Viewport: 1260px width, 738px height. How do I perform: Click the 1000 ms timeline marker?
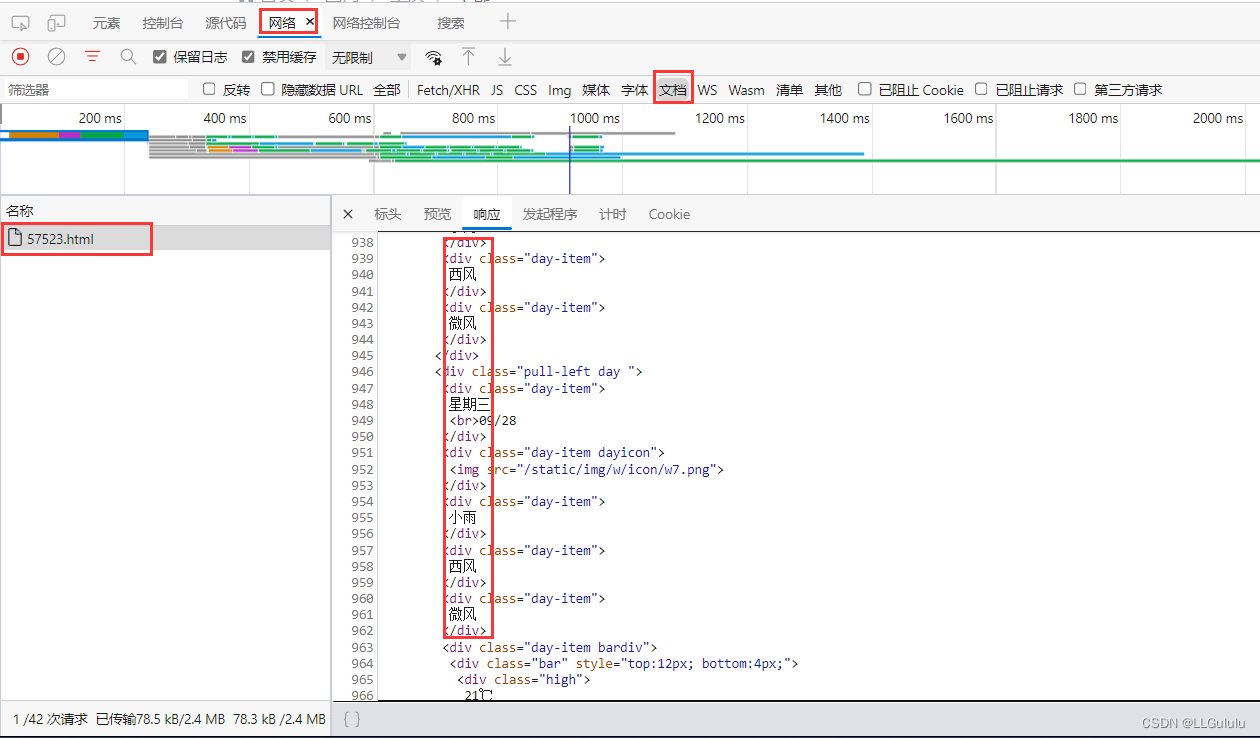pyautogui.click(x=595, y=118)
